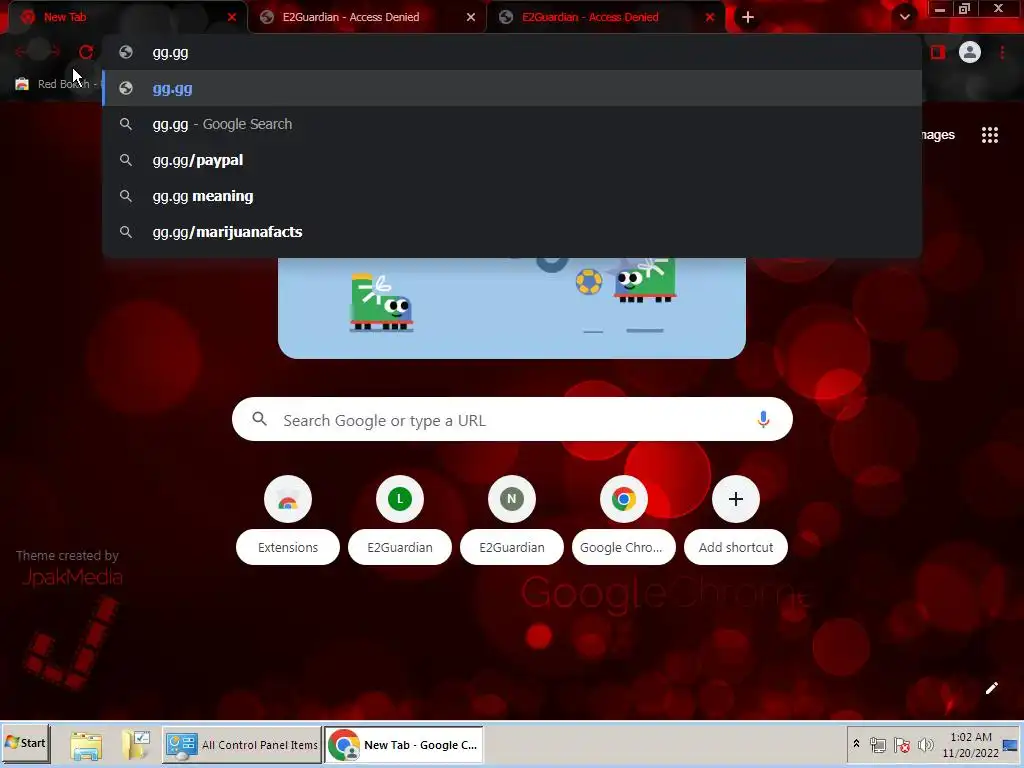Customize Chrome with the pencil icon
The image size is (1024, 768).
click(x=991, y=688)
